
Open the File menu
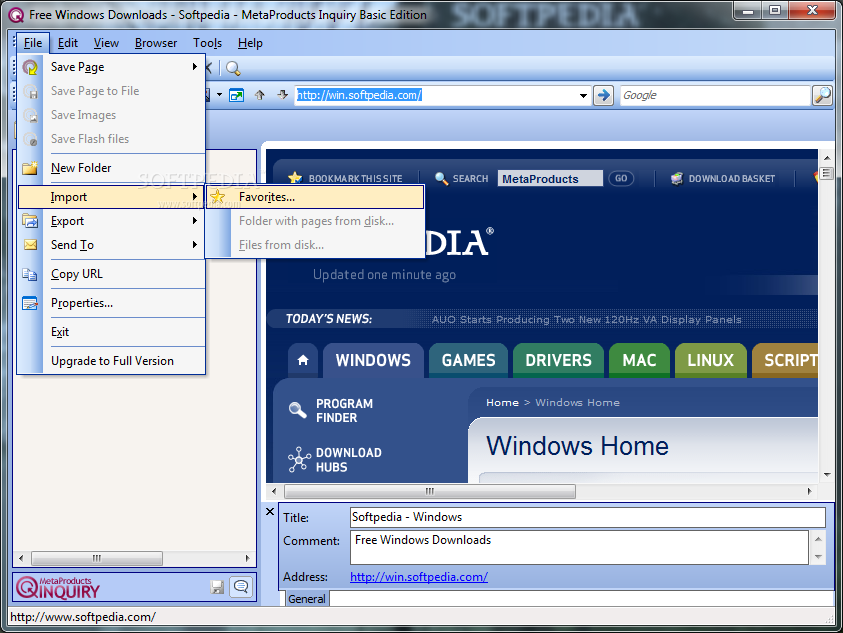33,43
